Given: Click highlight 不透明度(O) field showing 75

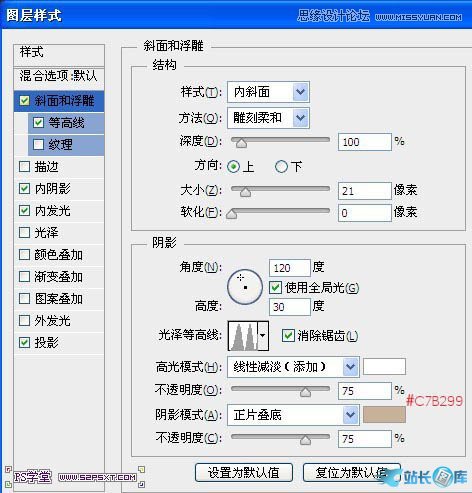Looking at the screenshot, I should tap(365, 391).
